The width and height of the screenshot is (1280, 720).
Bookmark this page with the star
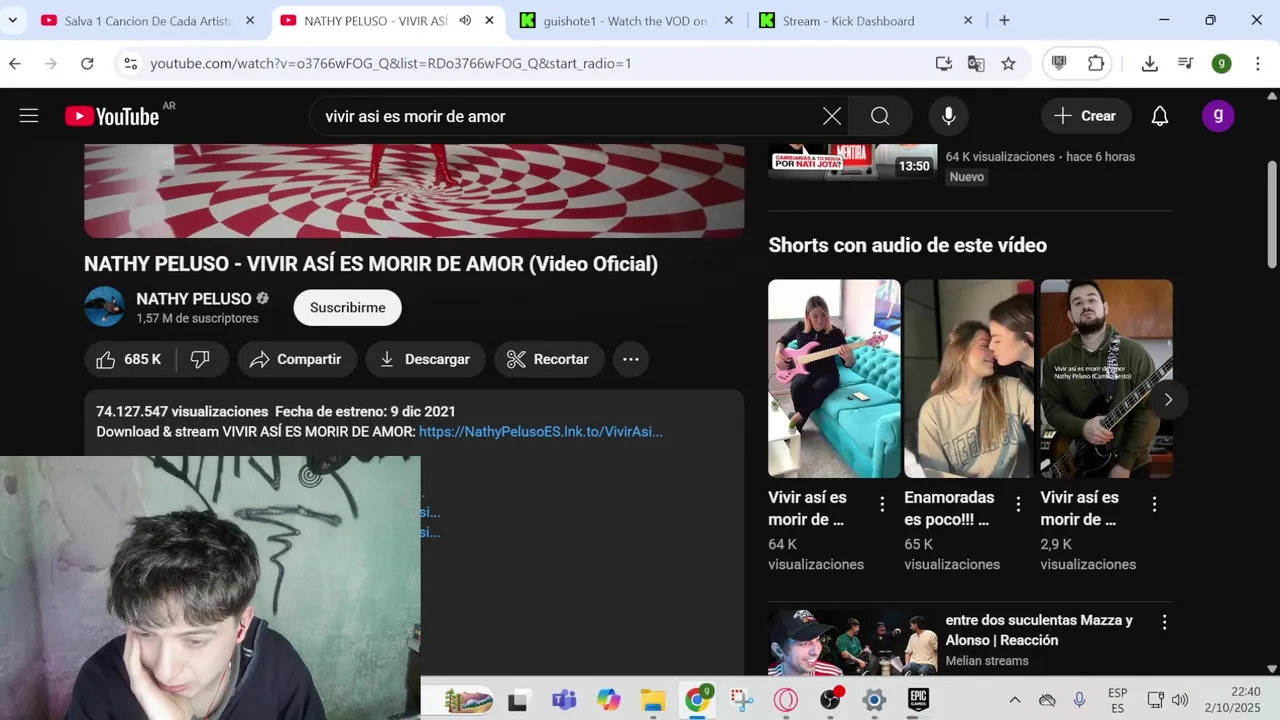tap(1008, 63)
